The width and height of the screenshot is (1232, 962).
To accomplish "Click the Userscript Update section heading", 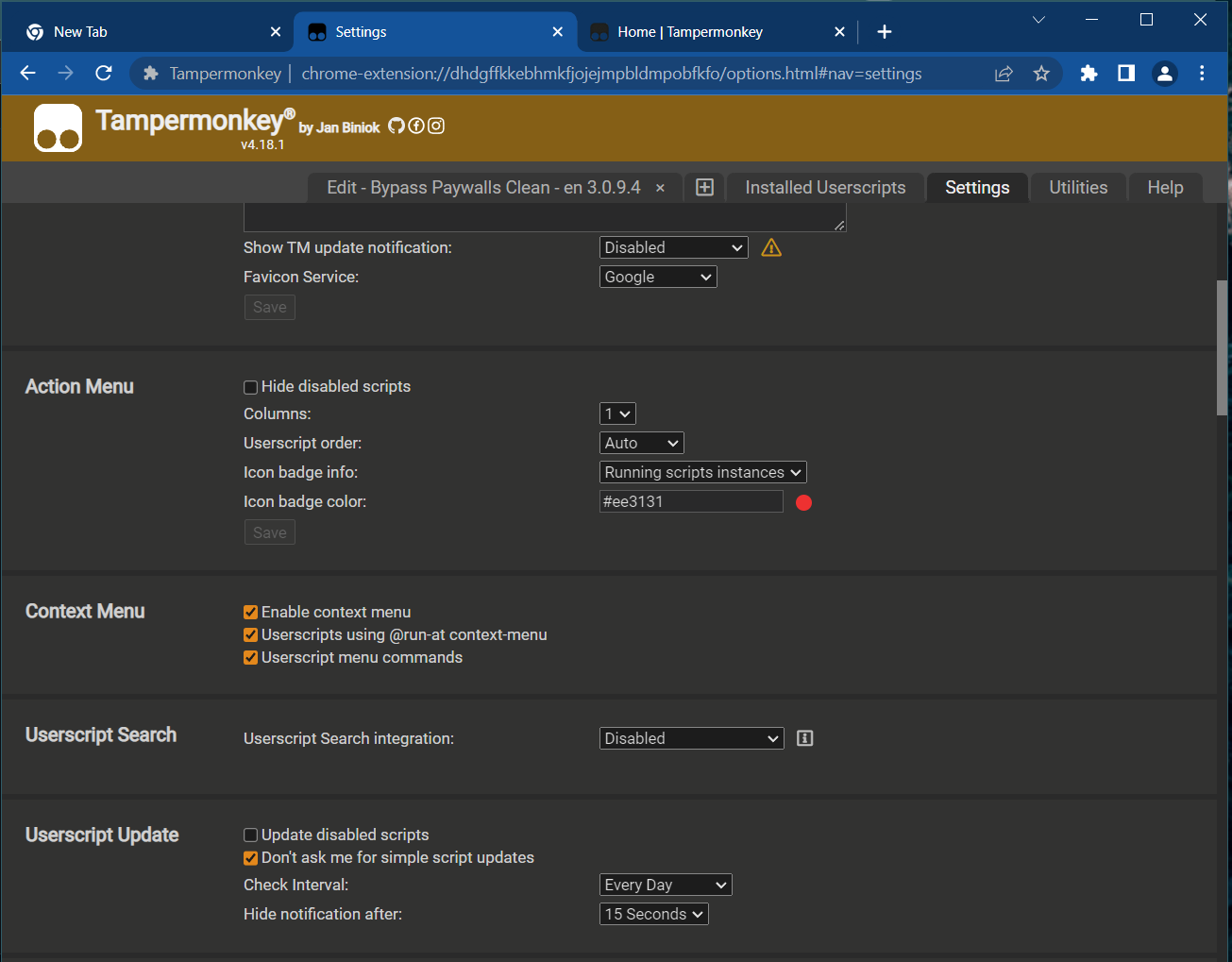I will point(102,835).
